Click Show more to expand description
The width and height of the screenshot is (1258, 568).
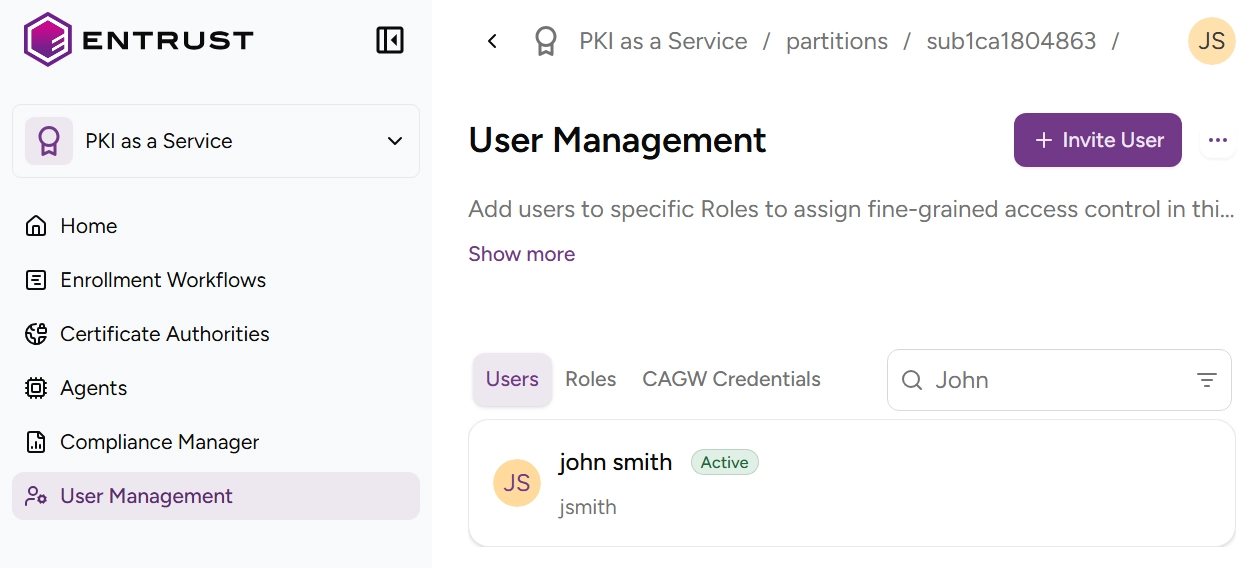522,254
